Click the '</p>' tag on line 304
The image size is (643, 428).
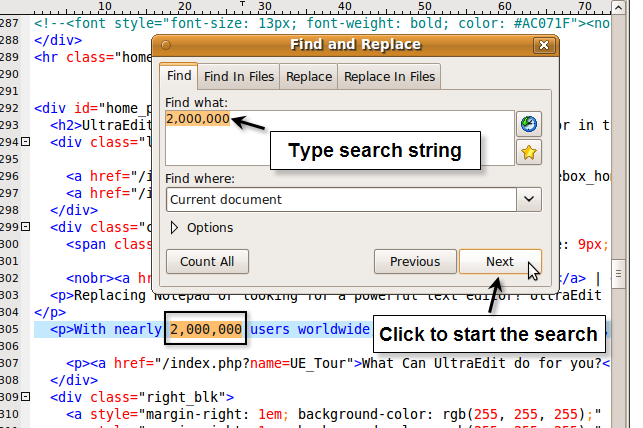tap(50, 312)
